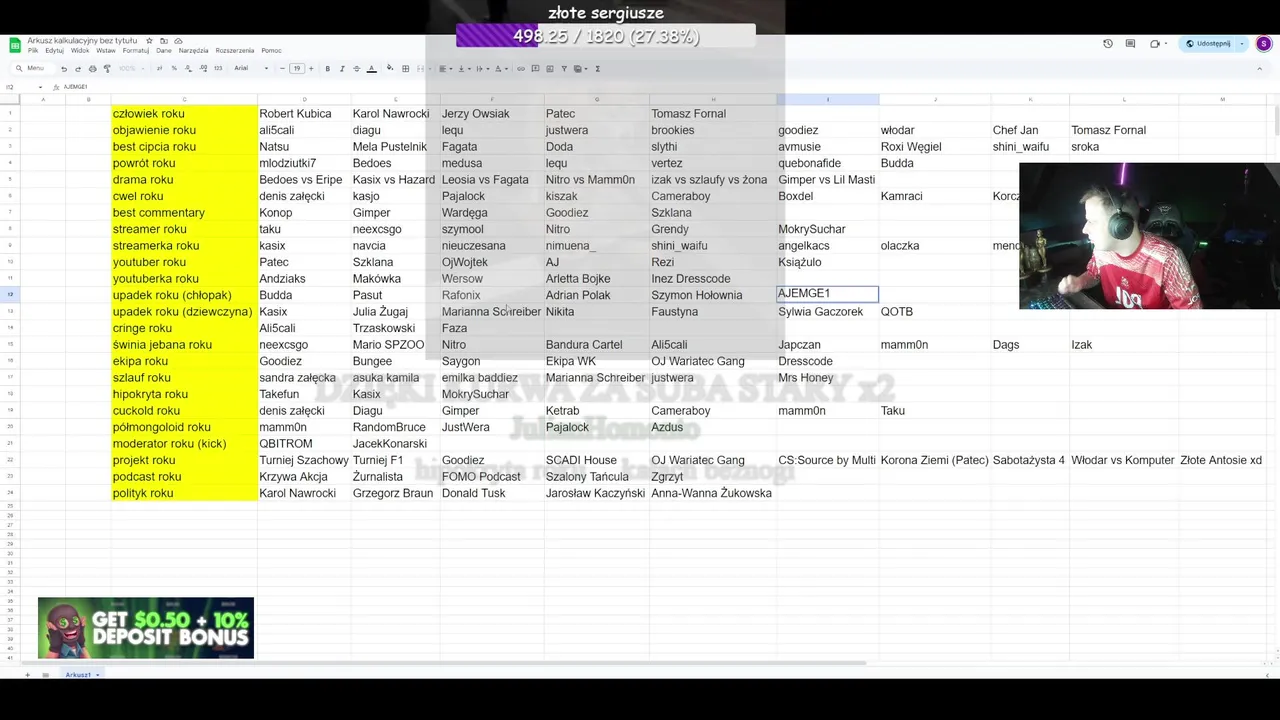Increase decimal places

click(x=203, y=68)
